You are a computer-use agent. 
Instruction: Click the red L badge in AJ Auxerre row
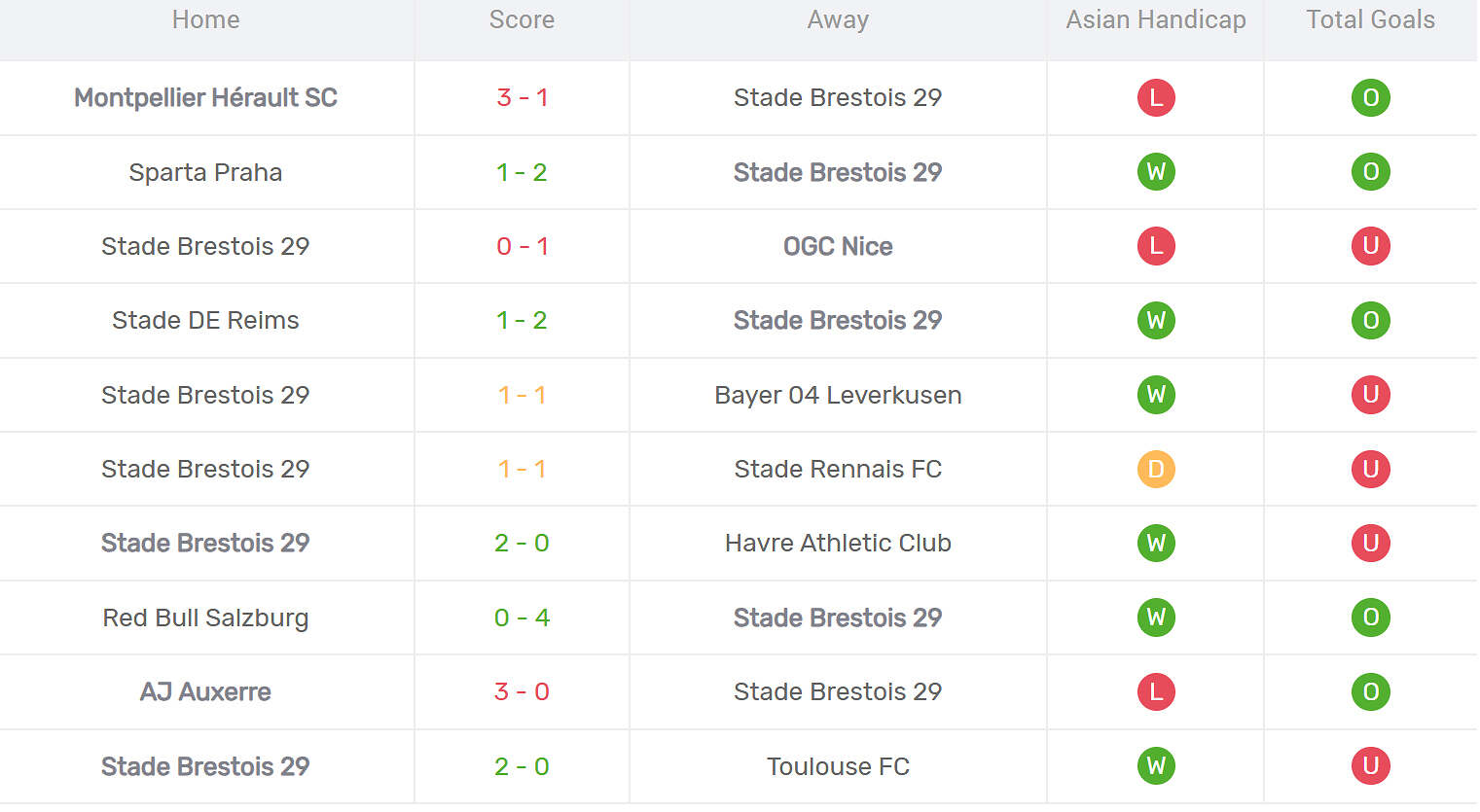click(1156, 691)
